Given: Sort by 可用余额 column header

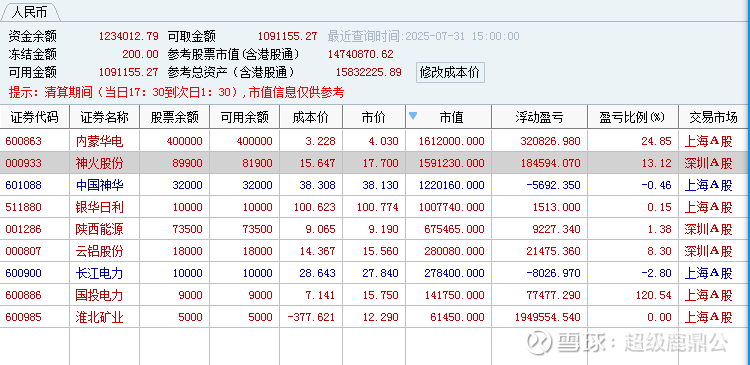Looking at the screenshot, I should coord(244,117).
